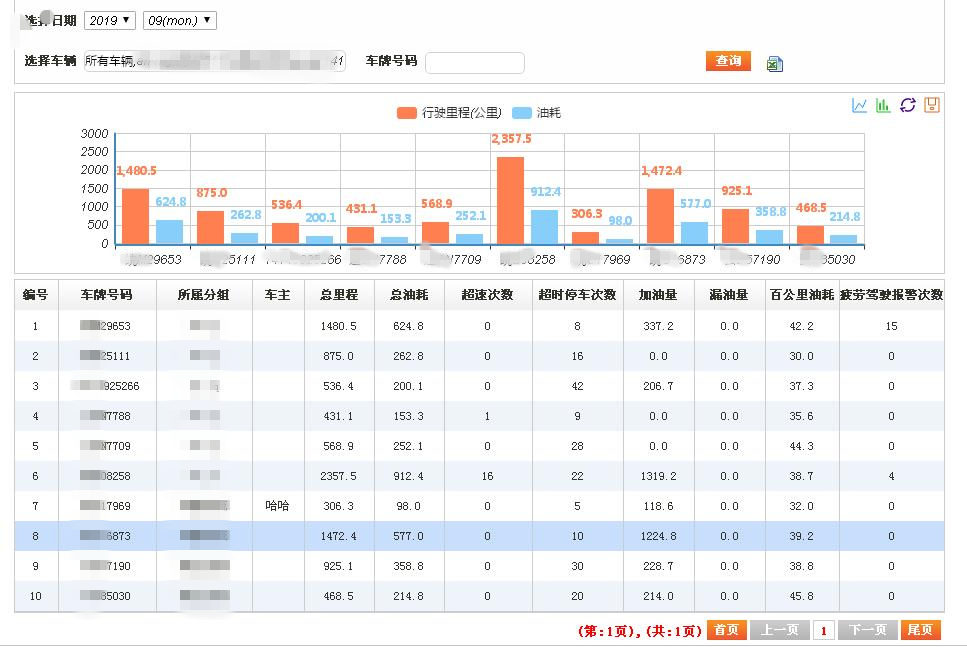
Task: Select refuel amount cell 337.2
Action: pos(658,326)
